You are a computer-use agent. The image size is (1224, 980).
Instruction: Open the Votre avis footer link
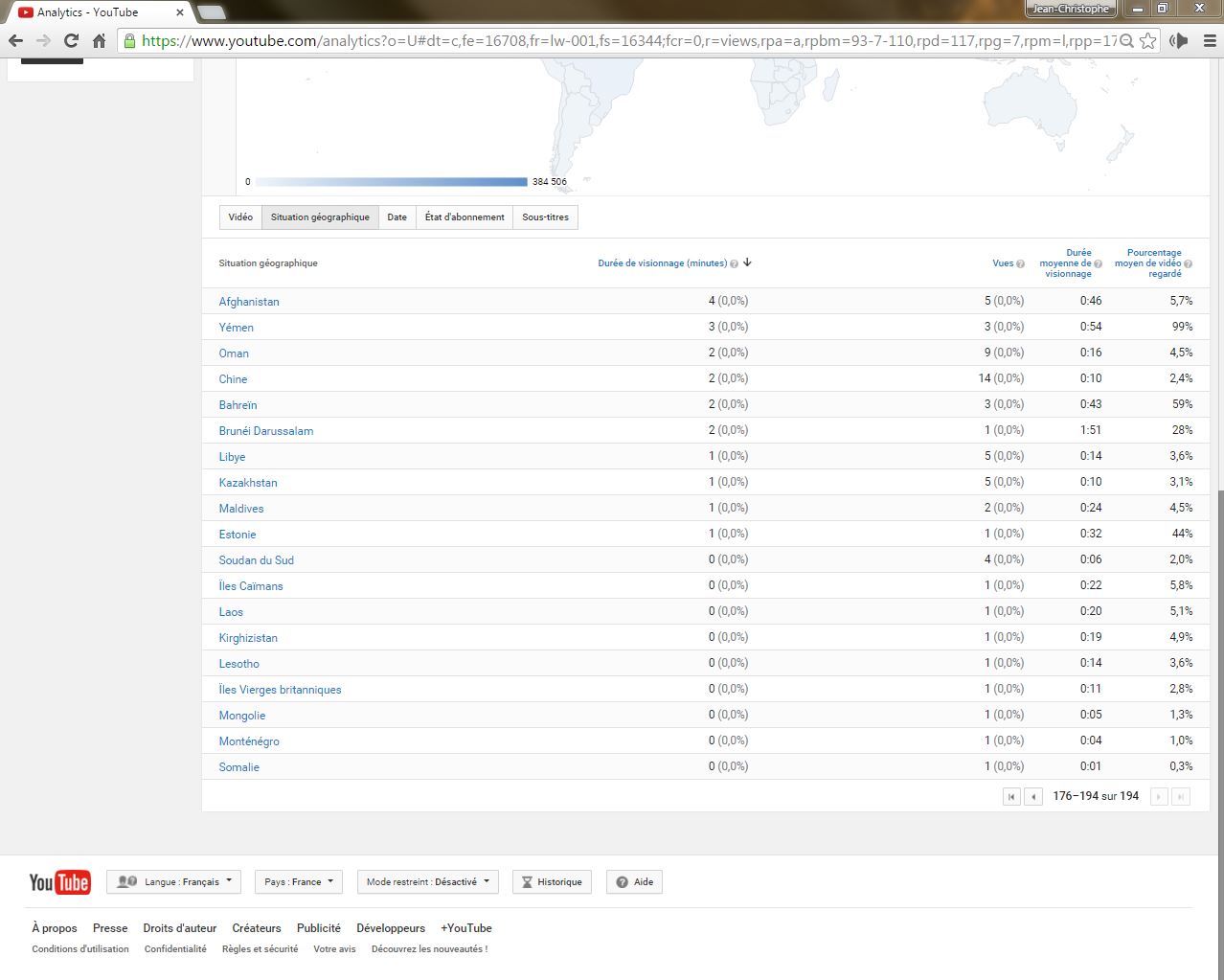point(334,949)
